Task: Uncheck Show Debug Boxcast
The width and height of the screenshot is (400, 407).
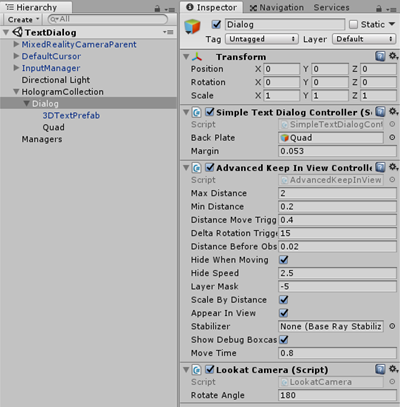Action: click(x=284, y=339)
